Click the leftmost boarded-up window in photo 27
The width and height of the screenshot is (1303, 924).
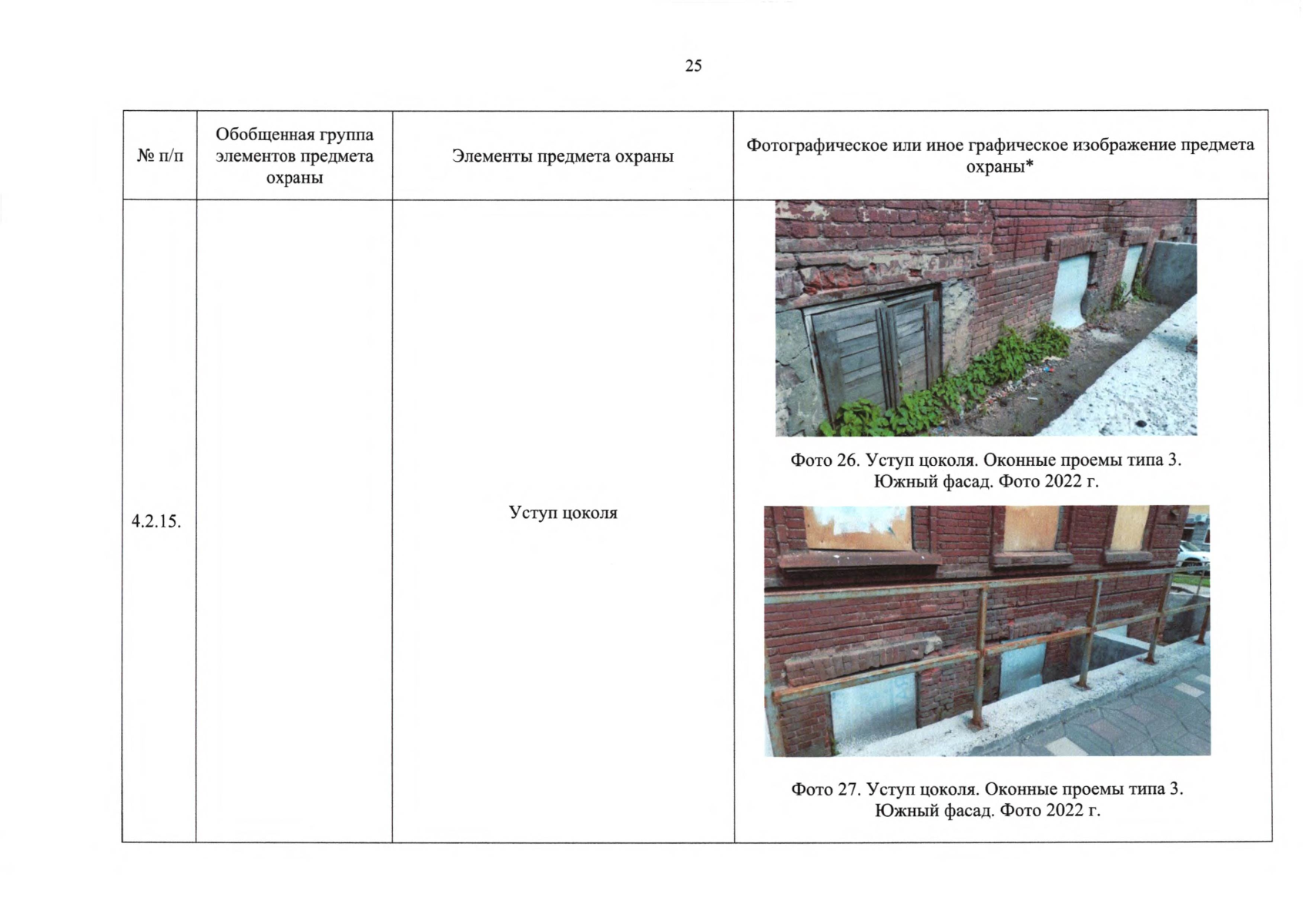(x=856, y=527)
